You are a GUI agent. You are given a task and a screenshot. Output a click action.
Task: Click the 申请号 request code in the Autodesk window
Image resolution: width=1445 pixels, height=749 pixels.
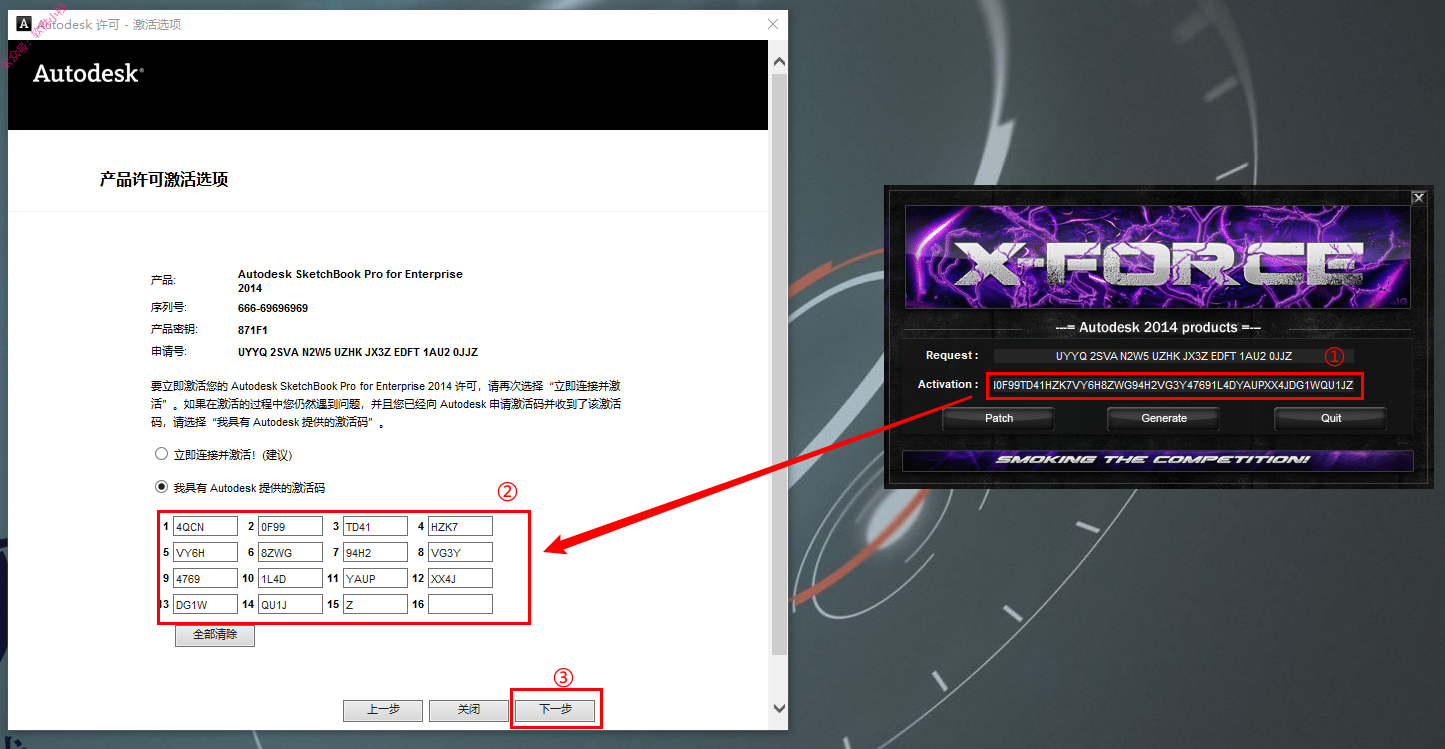pyautogui.click(x=358, y=352)
